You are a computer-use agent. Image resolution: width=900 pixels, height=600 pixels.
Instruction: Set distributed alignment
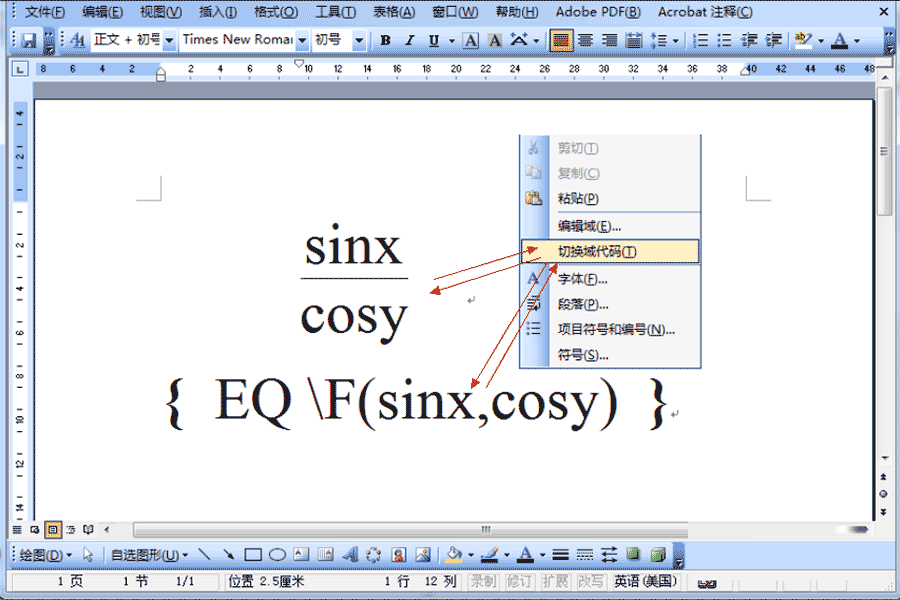pyautogui.click(x=634, y=40)
